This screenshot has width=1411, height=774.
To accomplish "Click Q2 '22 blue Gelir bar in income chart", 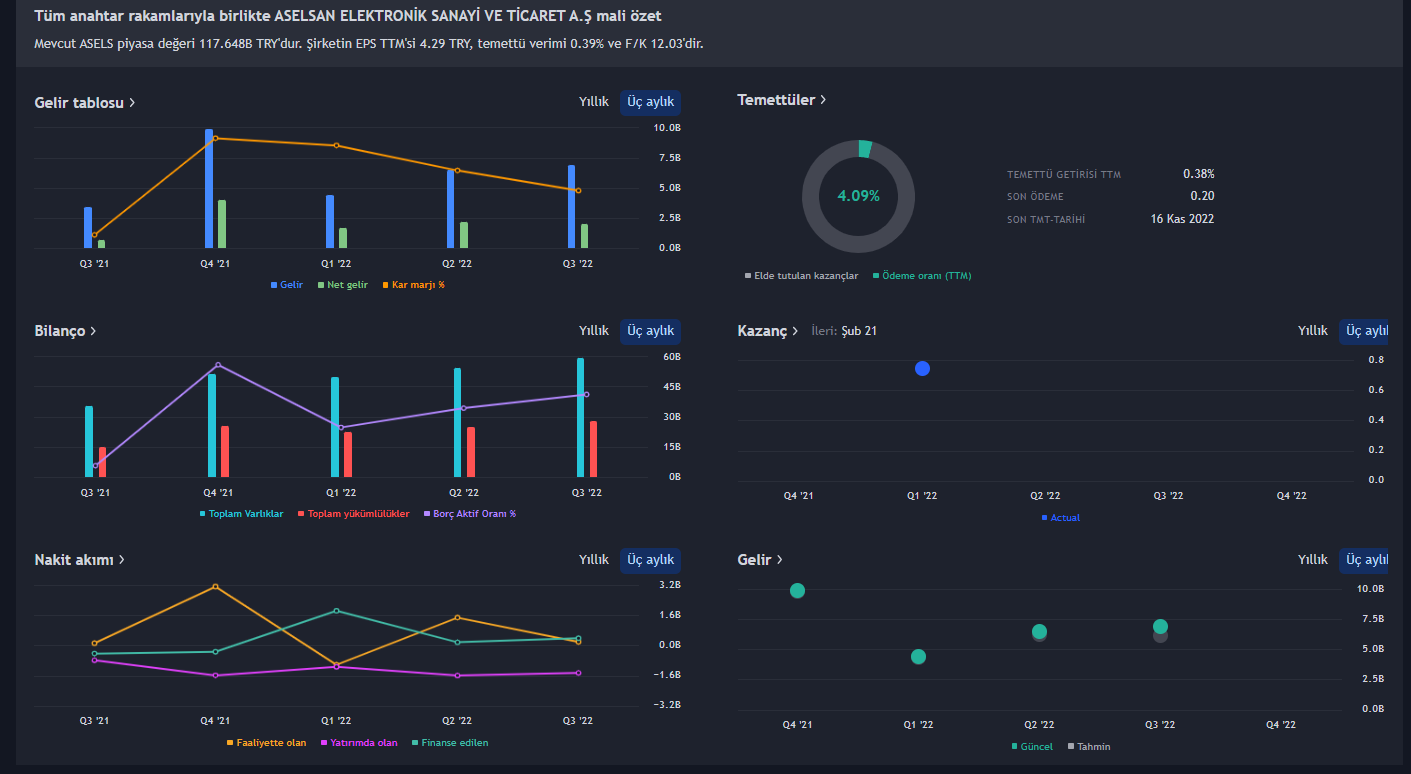I will 451,209.
